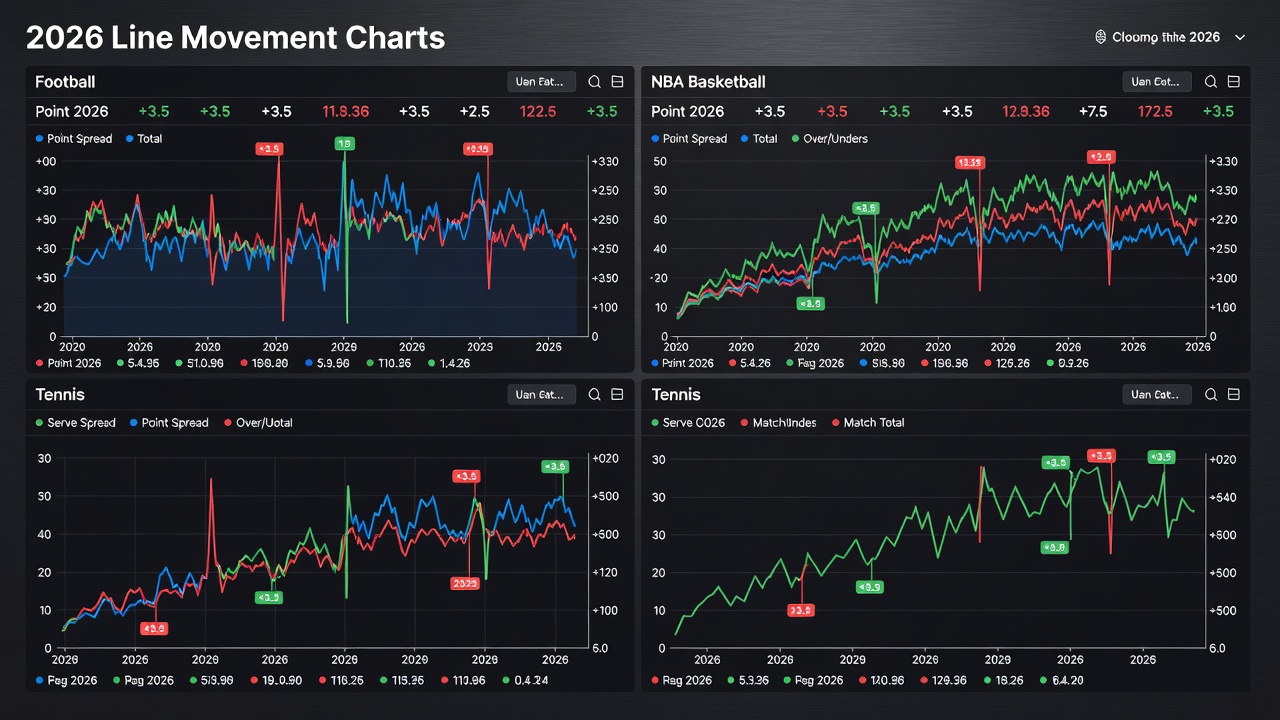1280x720 pixels.
Task: Click the 172.5 value in NBA Basketball stats
Action: point(1155,111)
